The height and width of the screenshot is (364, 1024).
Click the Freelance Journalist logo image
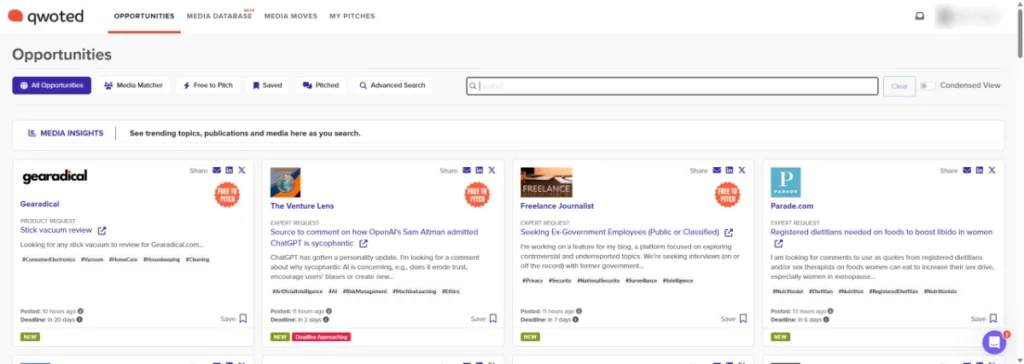547,182
